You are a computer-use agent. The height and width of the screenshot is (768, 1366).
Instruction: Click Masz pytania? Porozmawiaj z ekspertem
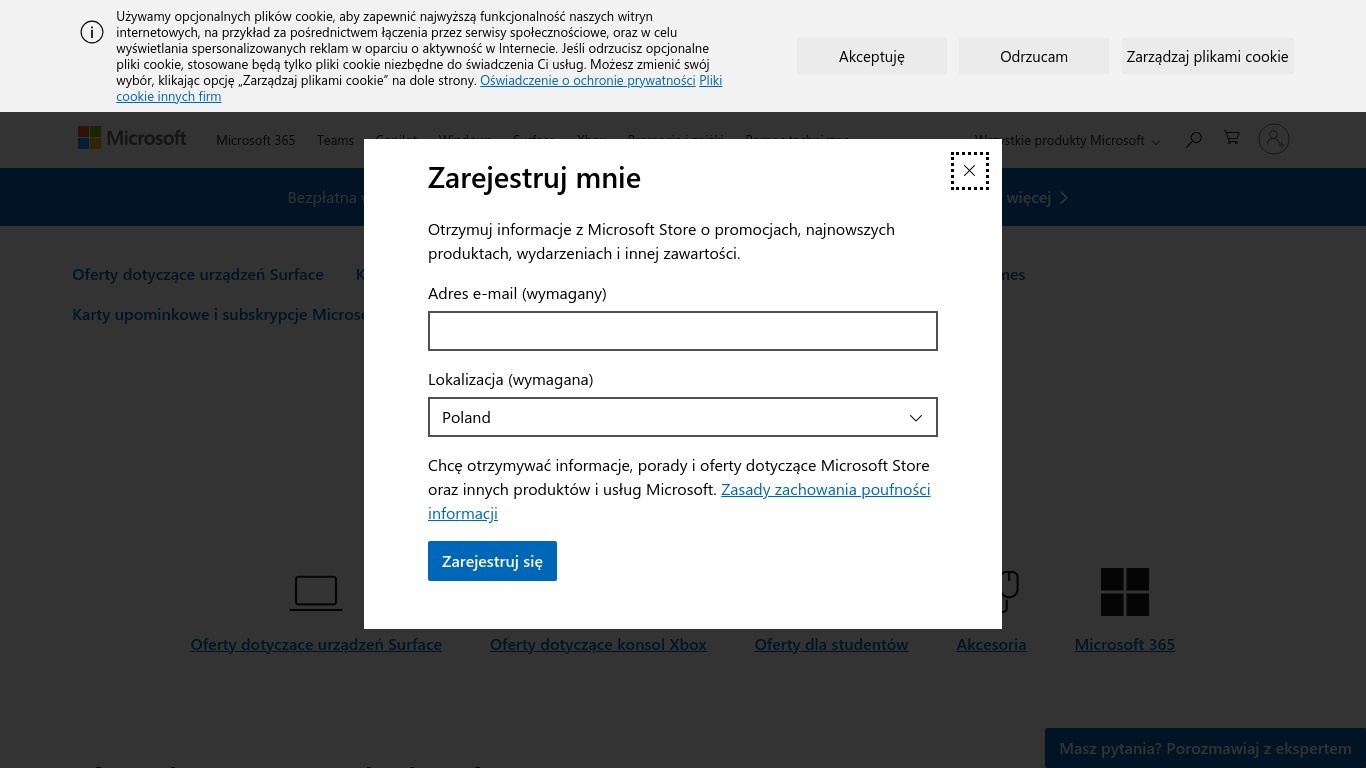tap(1205, 748)
